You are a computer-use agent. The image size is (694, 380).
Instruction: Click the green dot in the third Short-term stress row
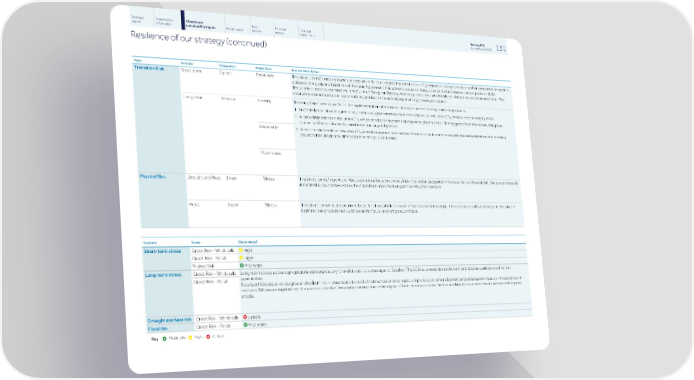[242, 265]
